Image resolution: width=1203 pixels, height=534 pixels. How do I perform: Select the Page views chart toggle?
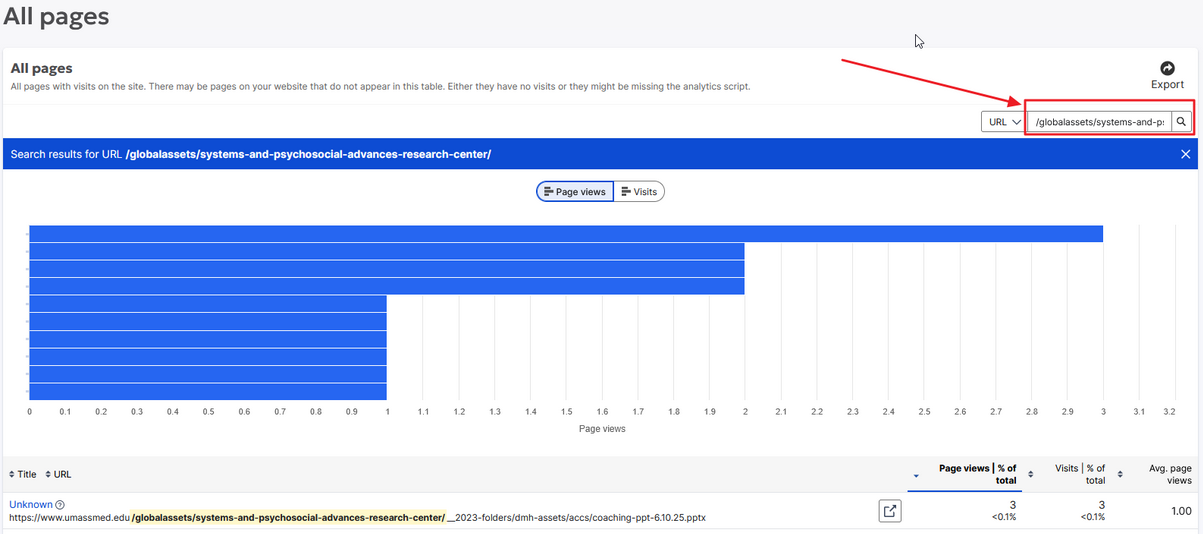coord(575,191)
